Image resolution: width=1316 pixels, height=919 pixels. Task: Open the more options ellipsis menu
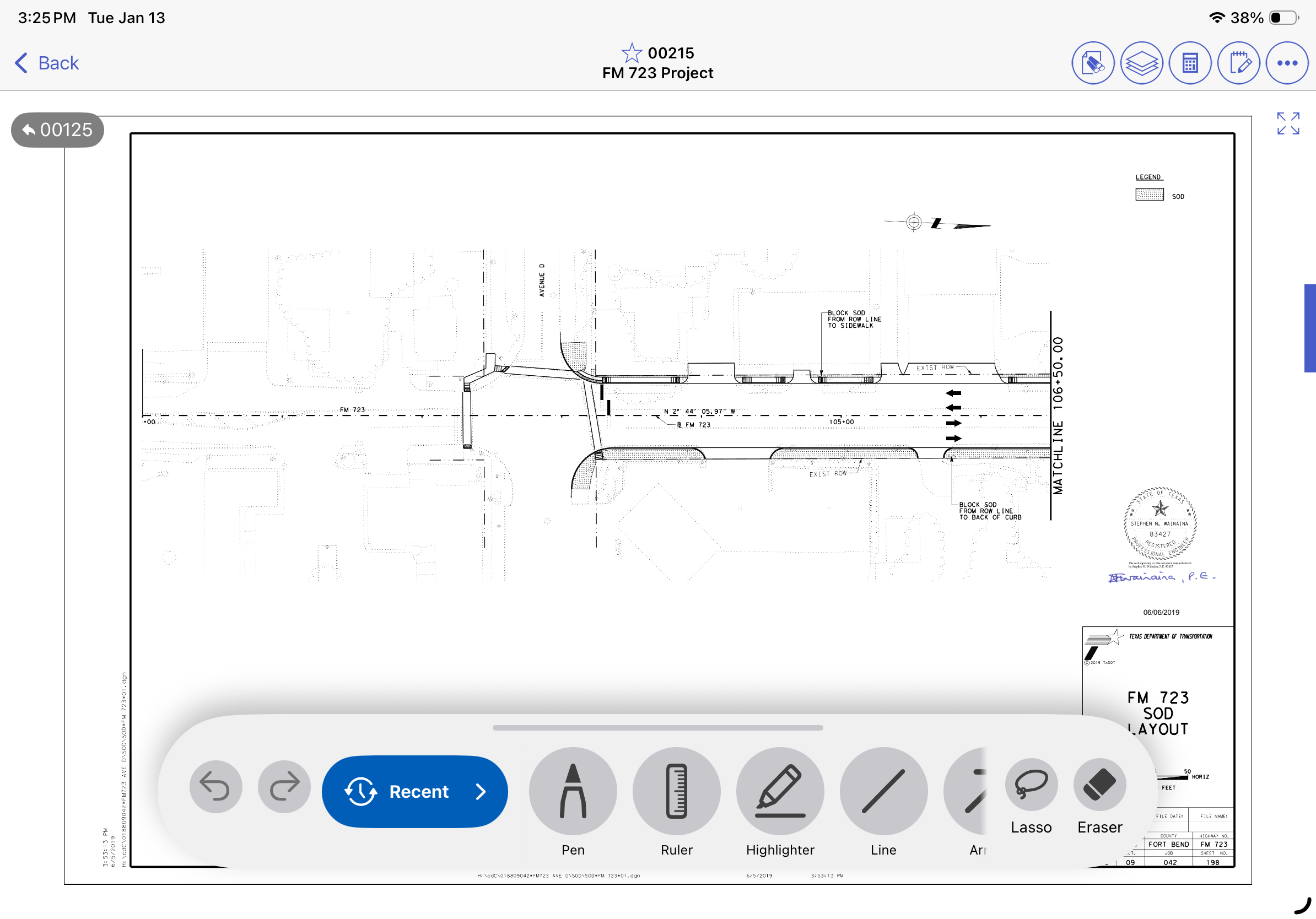1287,63
